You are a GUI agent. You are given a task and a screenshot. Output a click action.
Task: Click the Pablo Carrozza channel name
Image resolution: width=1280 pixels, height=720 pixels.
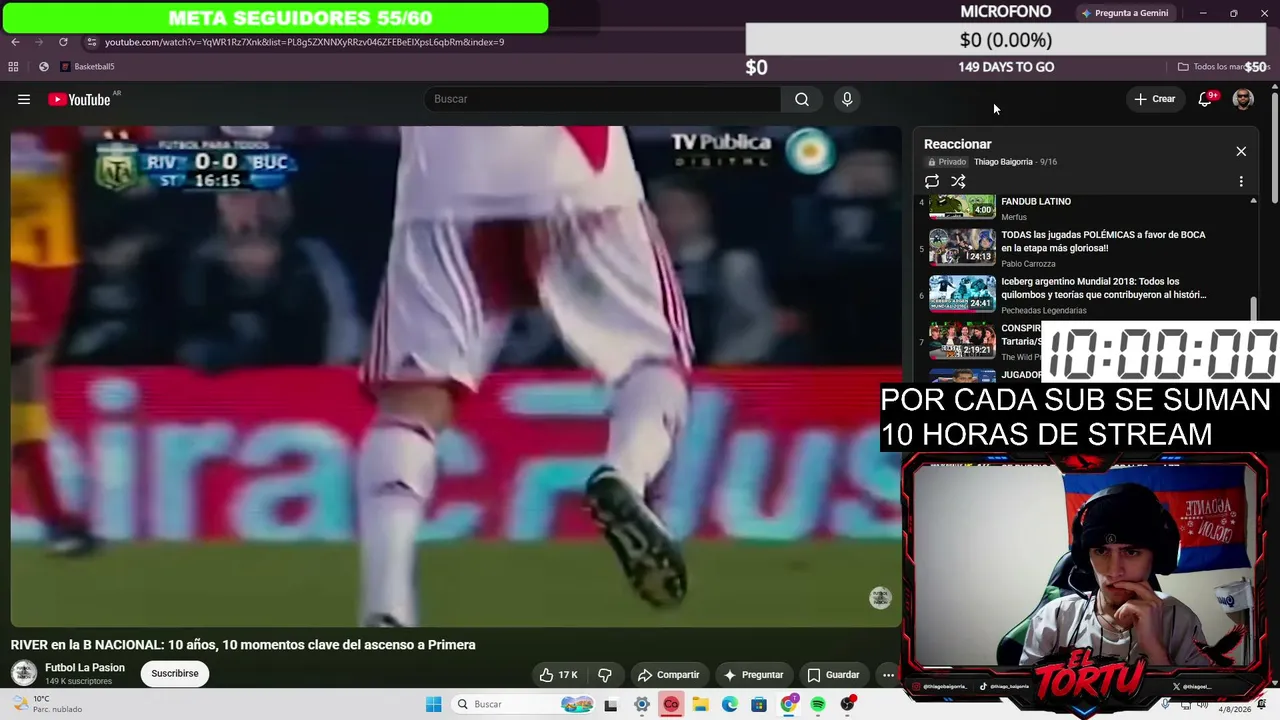coord(1028,264)
